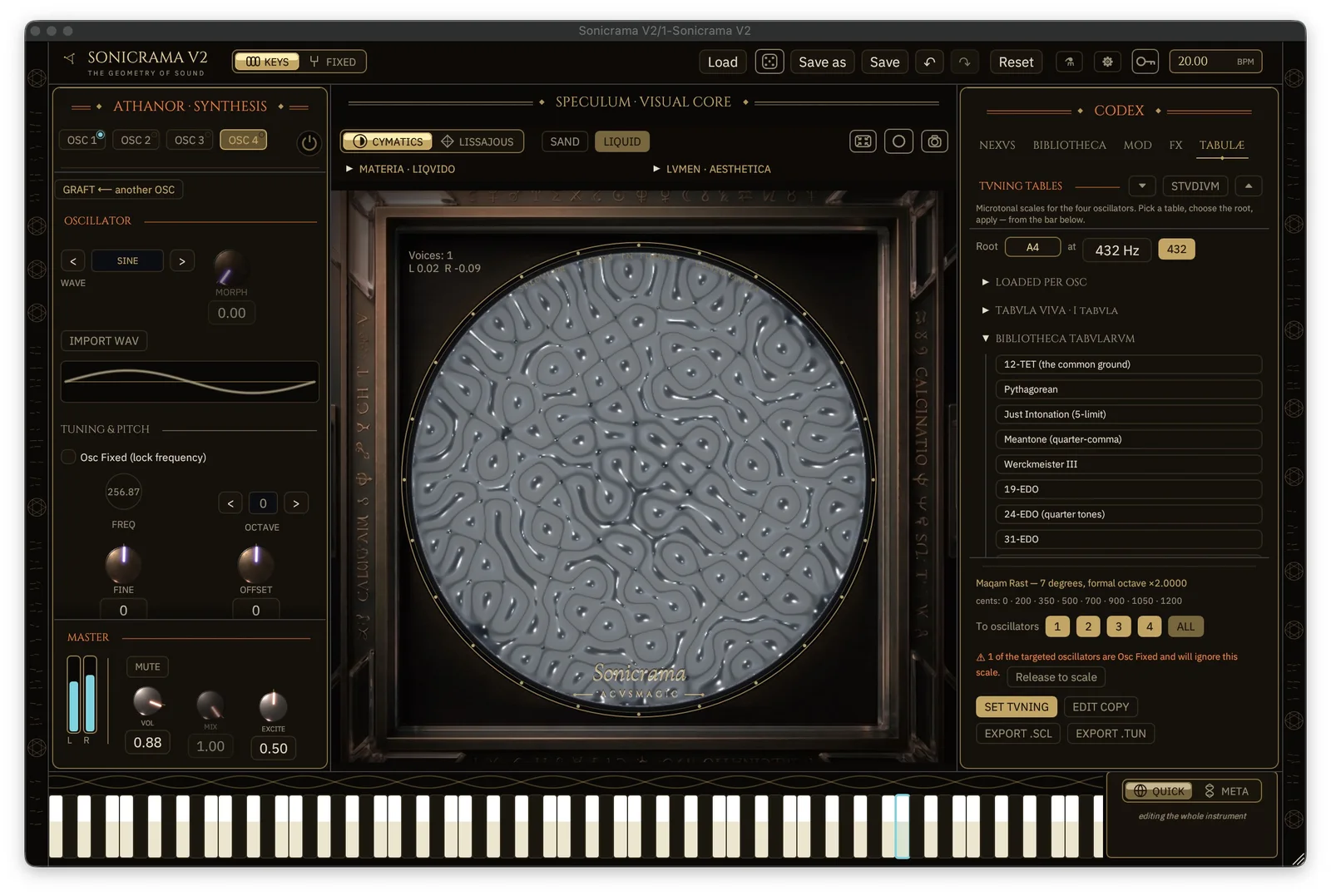Collapse BIBLIOTHECA TABVLARVM list
This screenshot has width=1331, height=896.
pyautogui.click(x=1058, y=339)
